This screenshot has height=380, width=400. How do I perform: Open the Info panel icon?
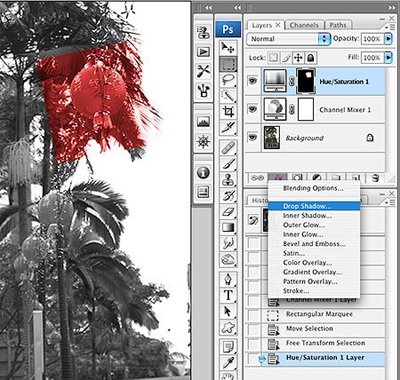[x=203, y=173]
